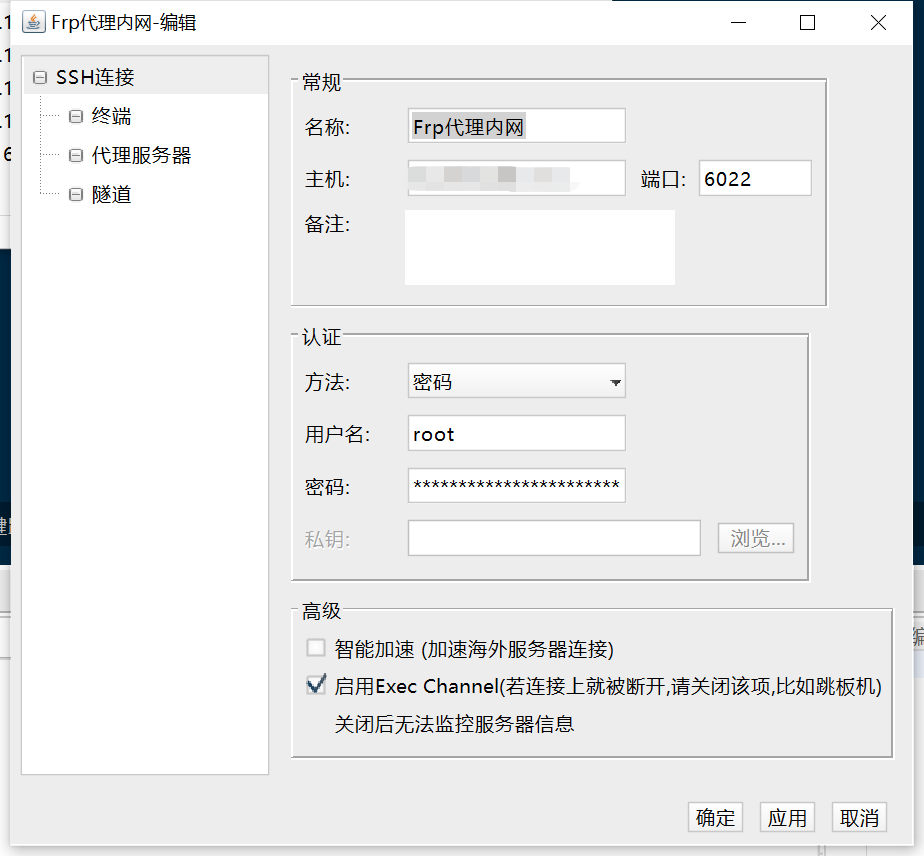This screenshot has height=856, width=924.
Task: Click the 备注 notes text area
Action: (540, 247)
